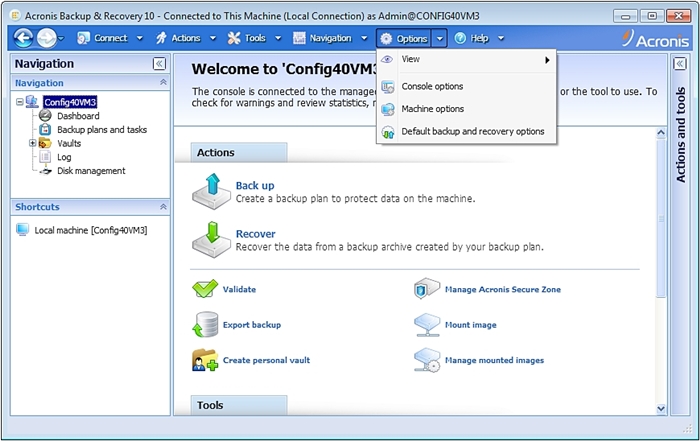Click the Create personal vault icon
This screenshot has height=441, width=700.
(x=205, y=360)
